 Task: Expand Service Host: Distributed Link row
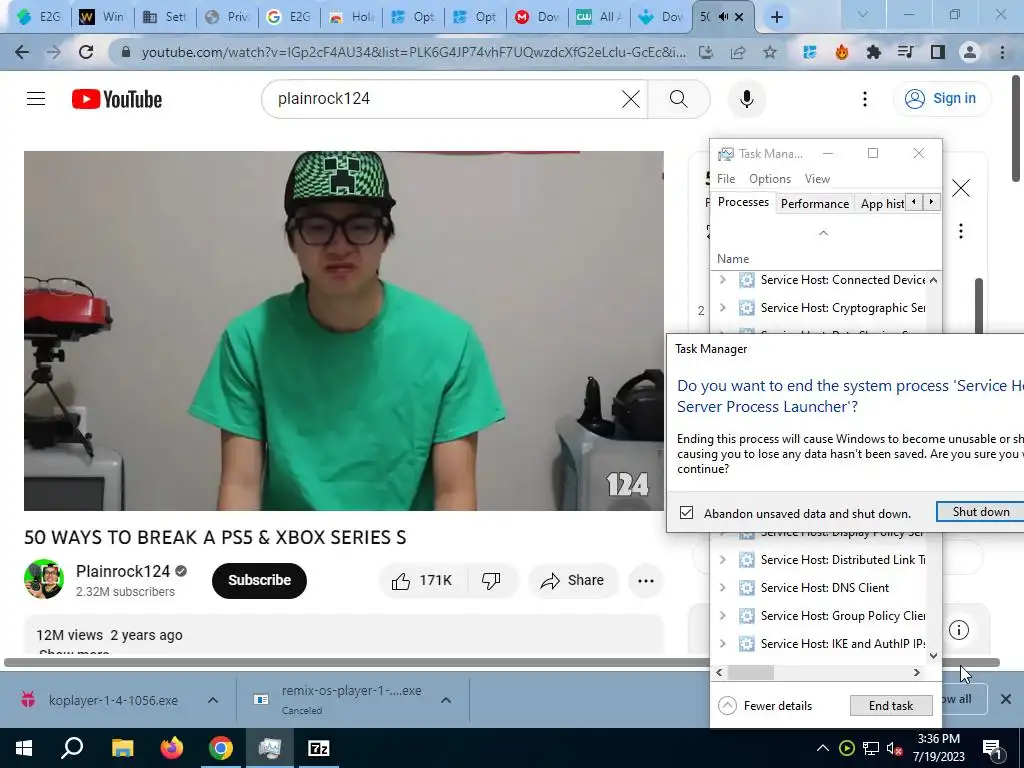pos(722,560)
